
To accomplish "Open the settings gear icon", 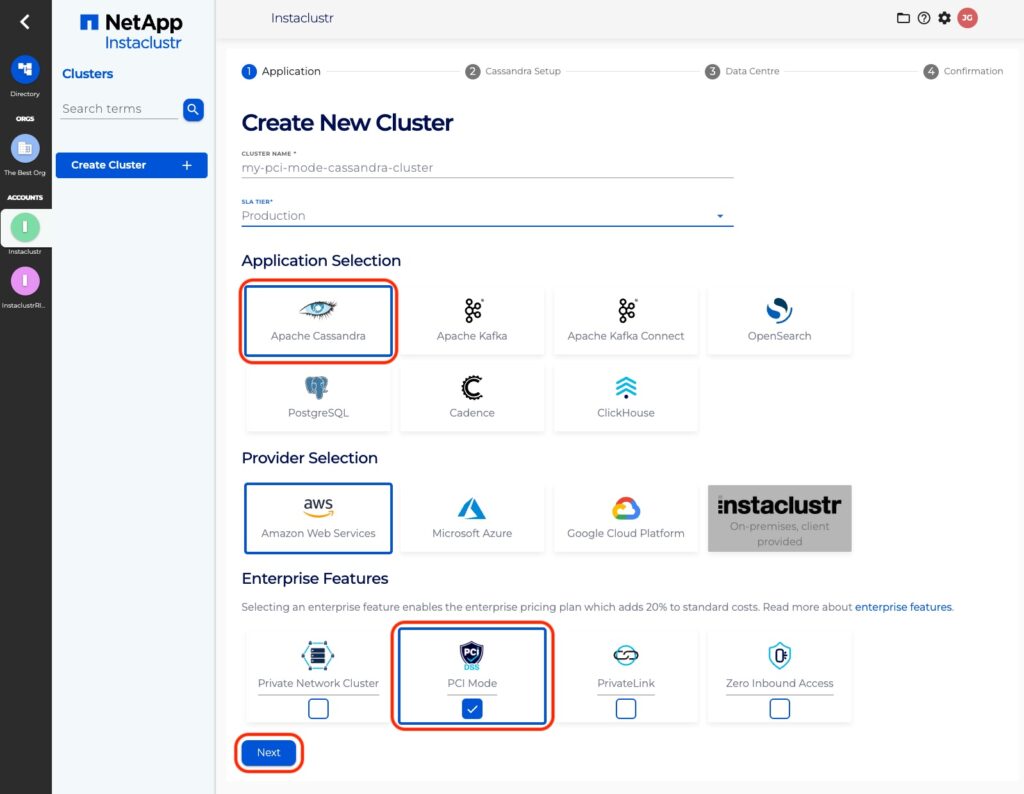I will click(944, 18).
